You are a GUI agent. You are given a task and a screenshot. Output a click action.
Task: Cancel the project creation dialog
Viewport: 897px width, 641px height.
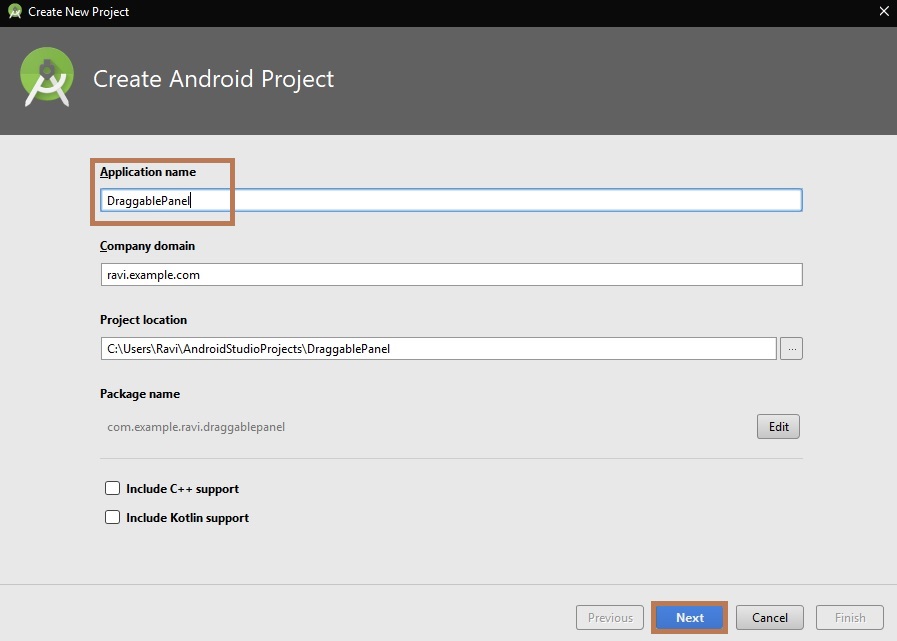click(x=770, y=618)
